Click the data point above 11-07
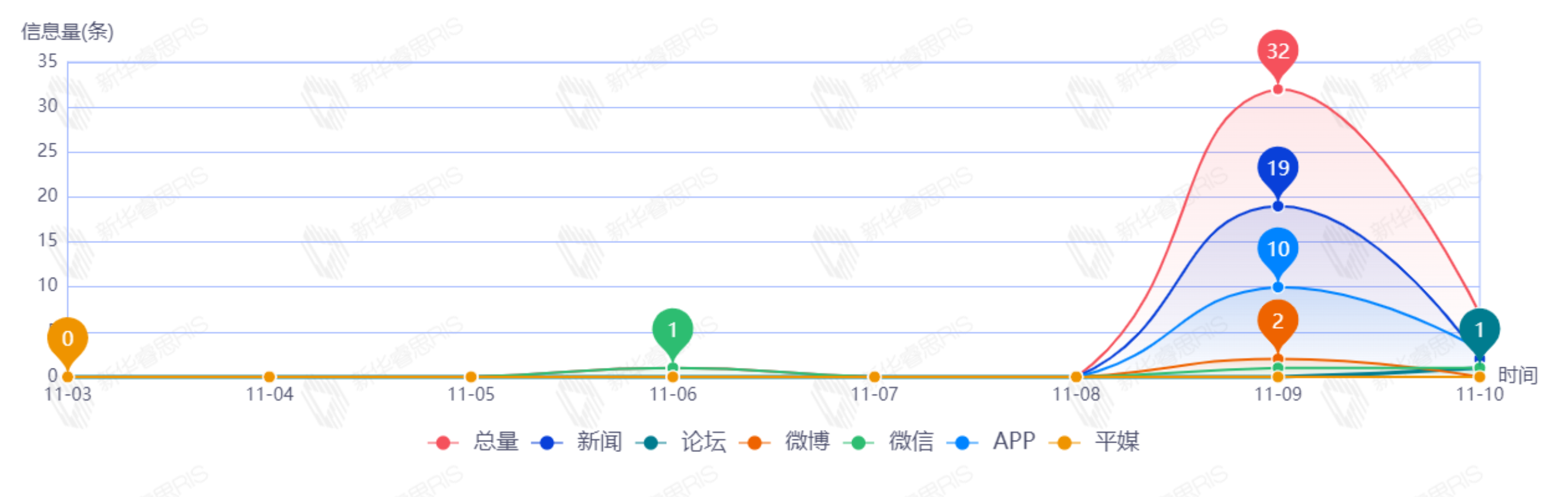 point(874,377)
